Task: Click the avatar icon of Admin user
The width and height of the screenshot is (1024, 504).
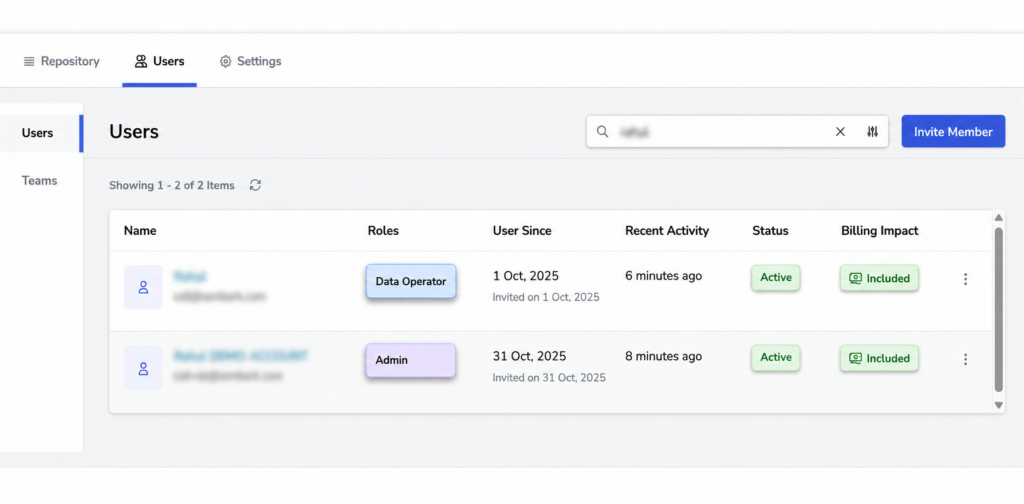Action: coord(143,368)
